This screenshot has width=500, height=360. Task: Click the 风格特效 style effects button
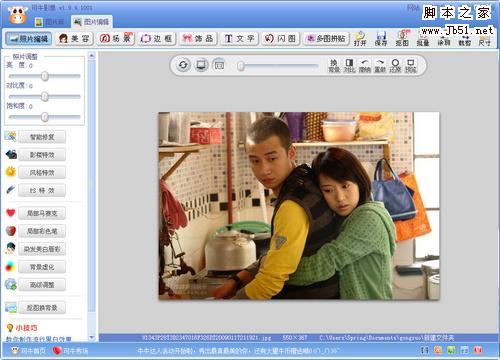42,173
